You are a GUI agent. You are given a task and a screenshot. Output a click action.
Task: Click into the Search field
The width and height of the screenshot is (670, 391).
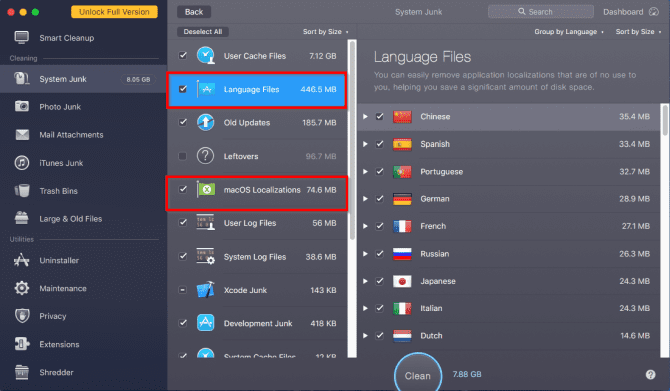(x=541, y=12)
